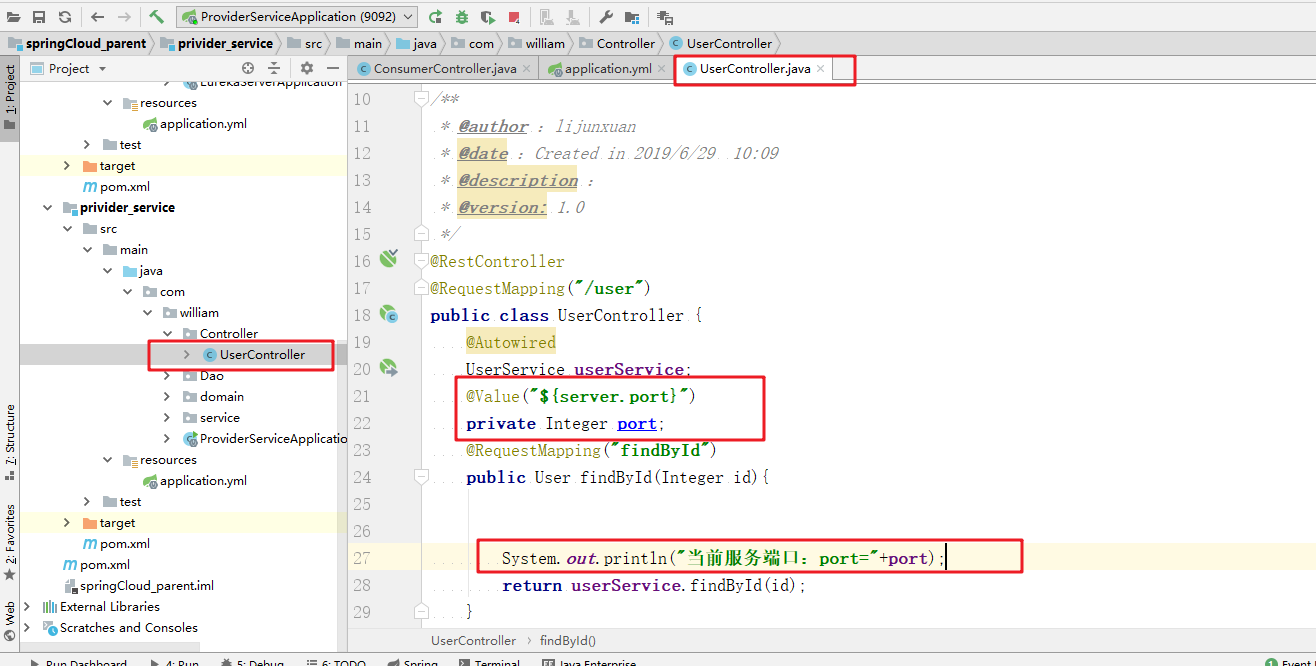This screenshot has width=1316, height=666.
Task: Collapse all in the Project panel header
Action: coord(274,68)
